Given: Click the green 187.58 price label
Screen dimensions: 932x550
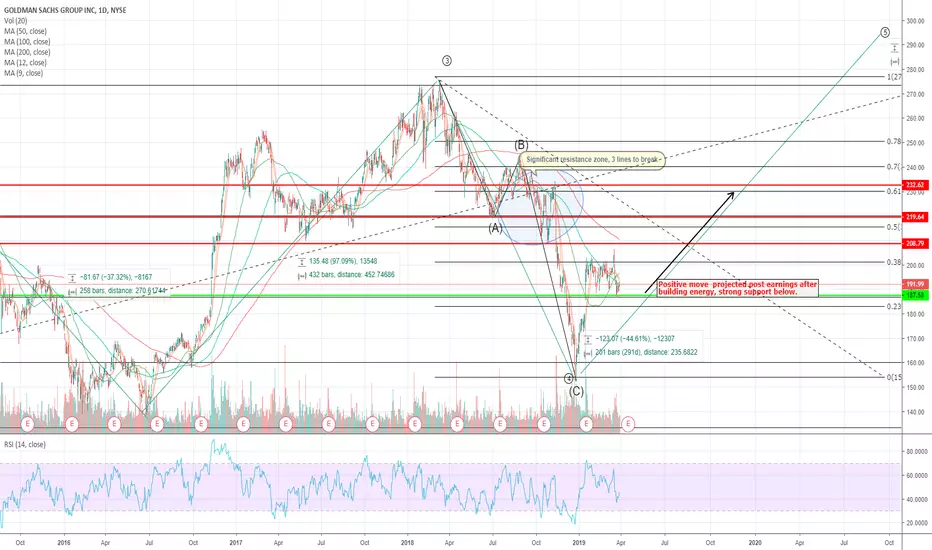Looking at the screenshot, I should 915,296.
